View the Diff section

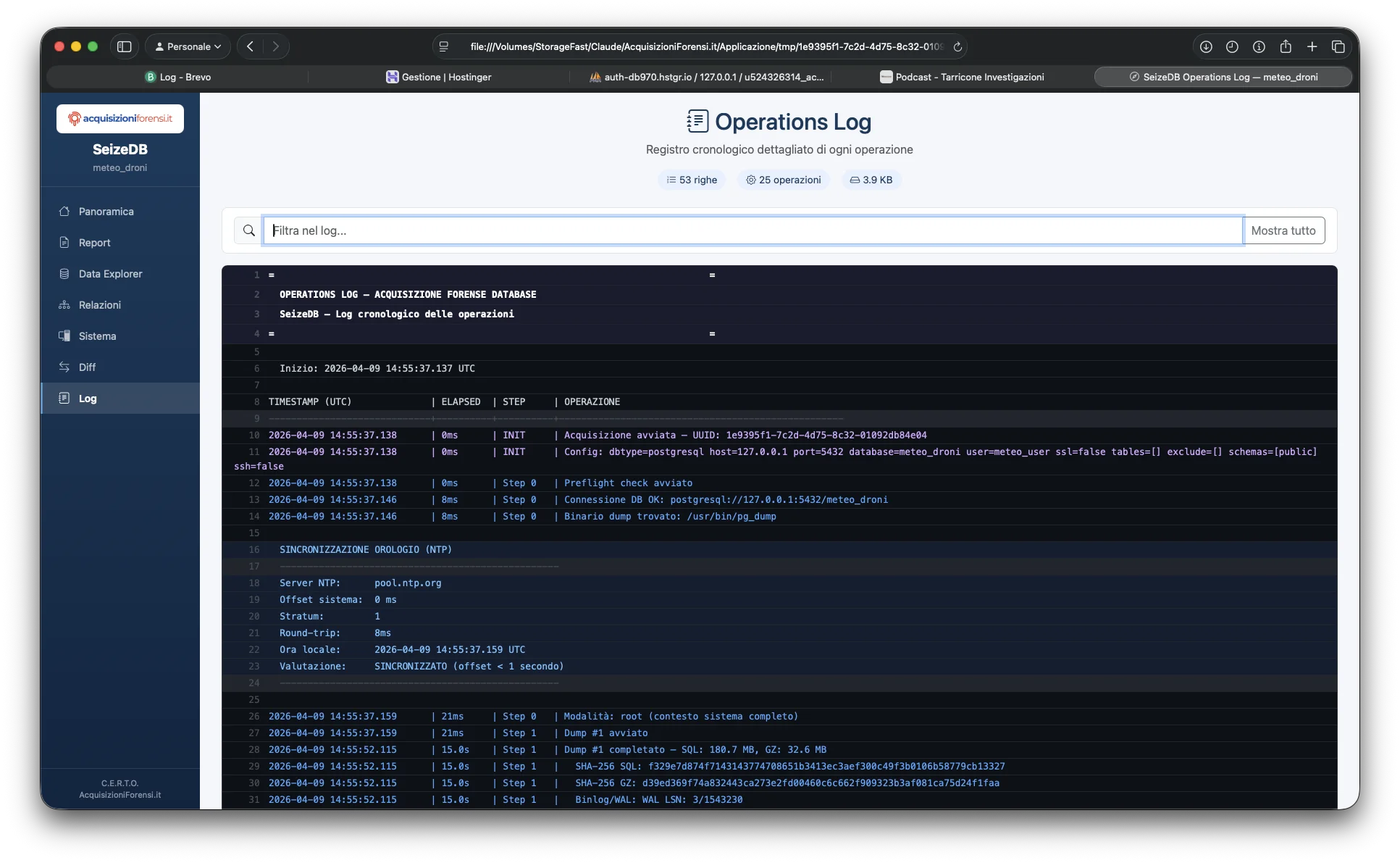pos(87,367)
